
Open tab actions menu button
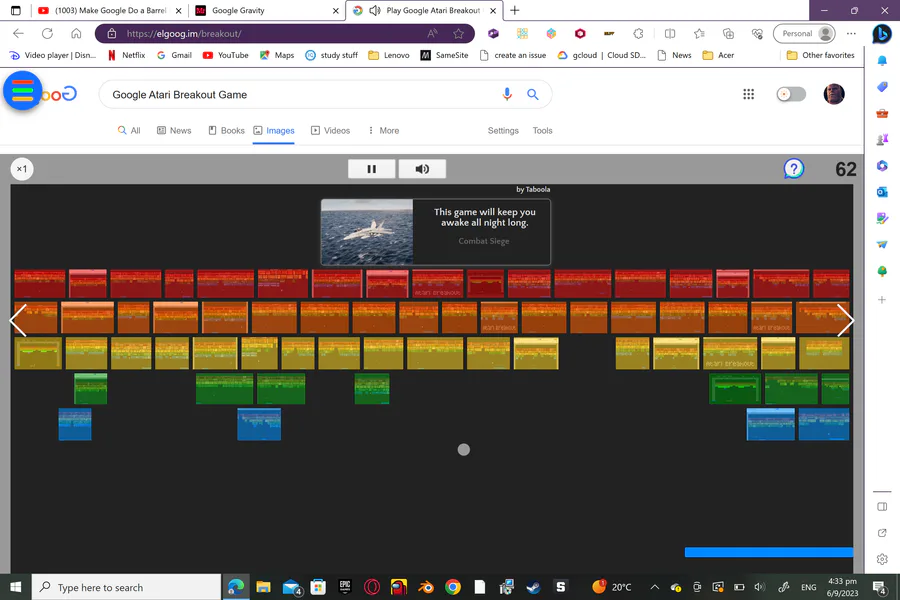point(15,10)
